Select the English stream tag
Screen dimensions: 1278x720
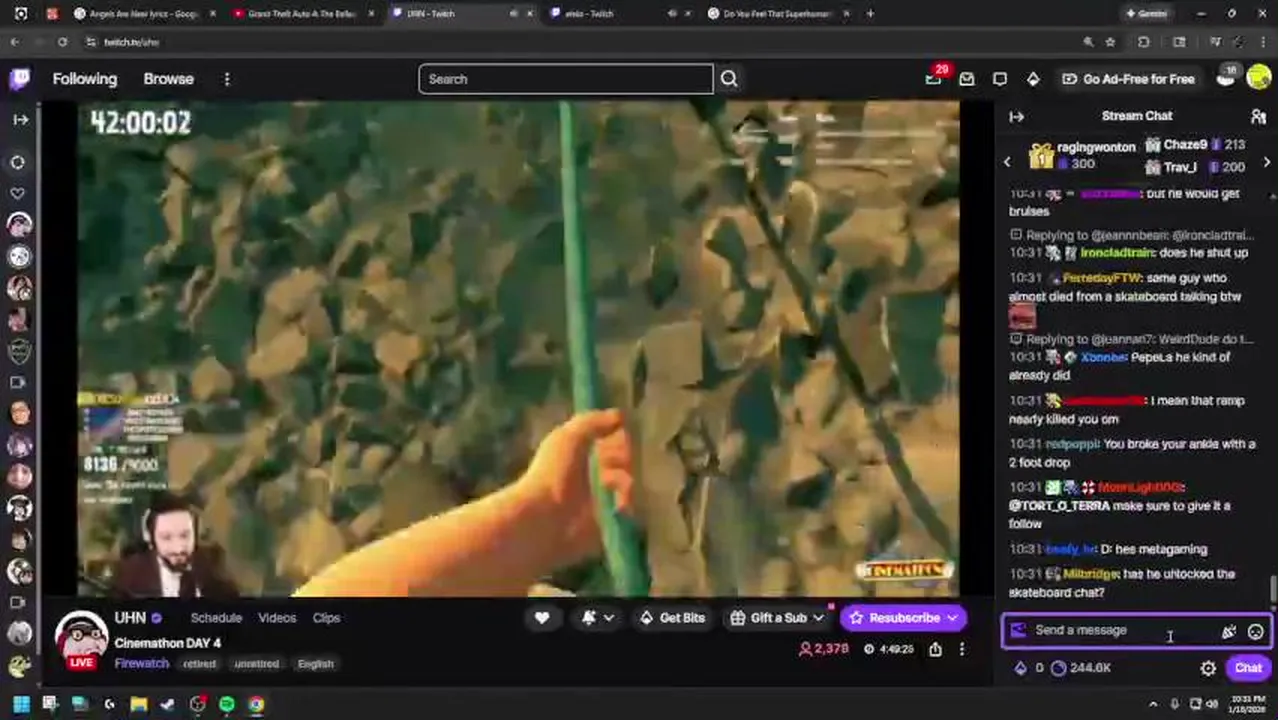point(315,664)
